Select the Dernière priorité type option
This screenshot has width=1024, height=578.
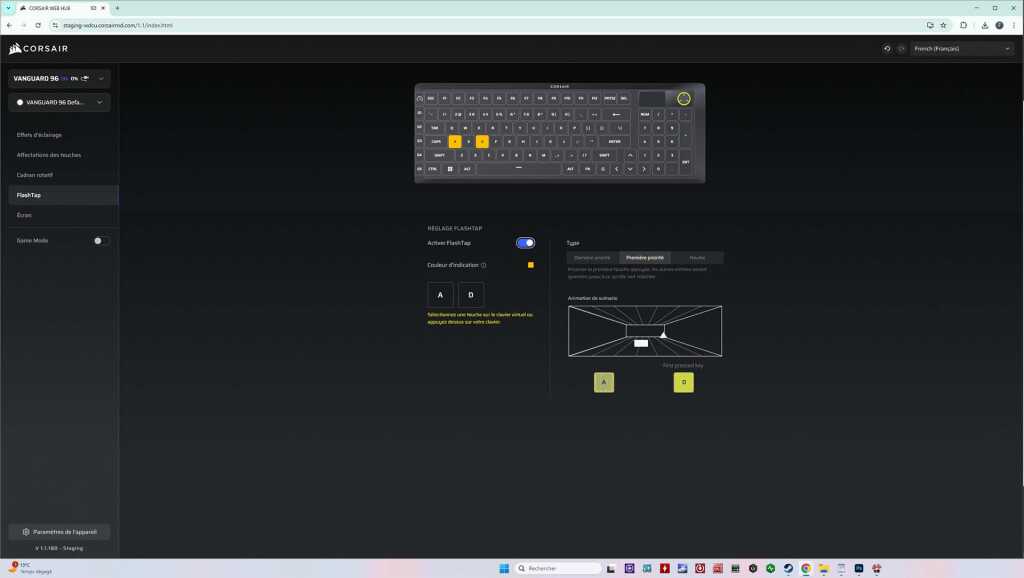pyautogui.click(x=592, y=257)
